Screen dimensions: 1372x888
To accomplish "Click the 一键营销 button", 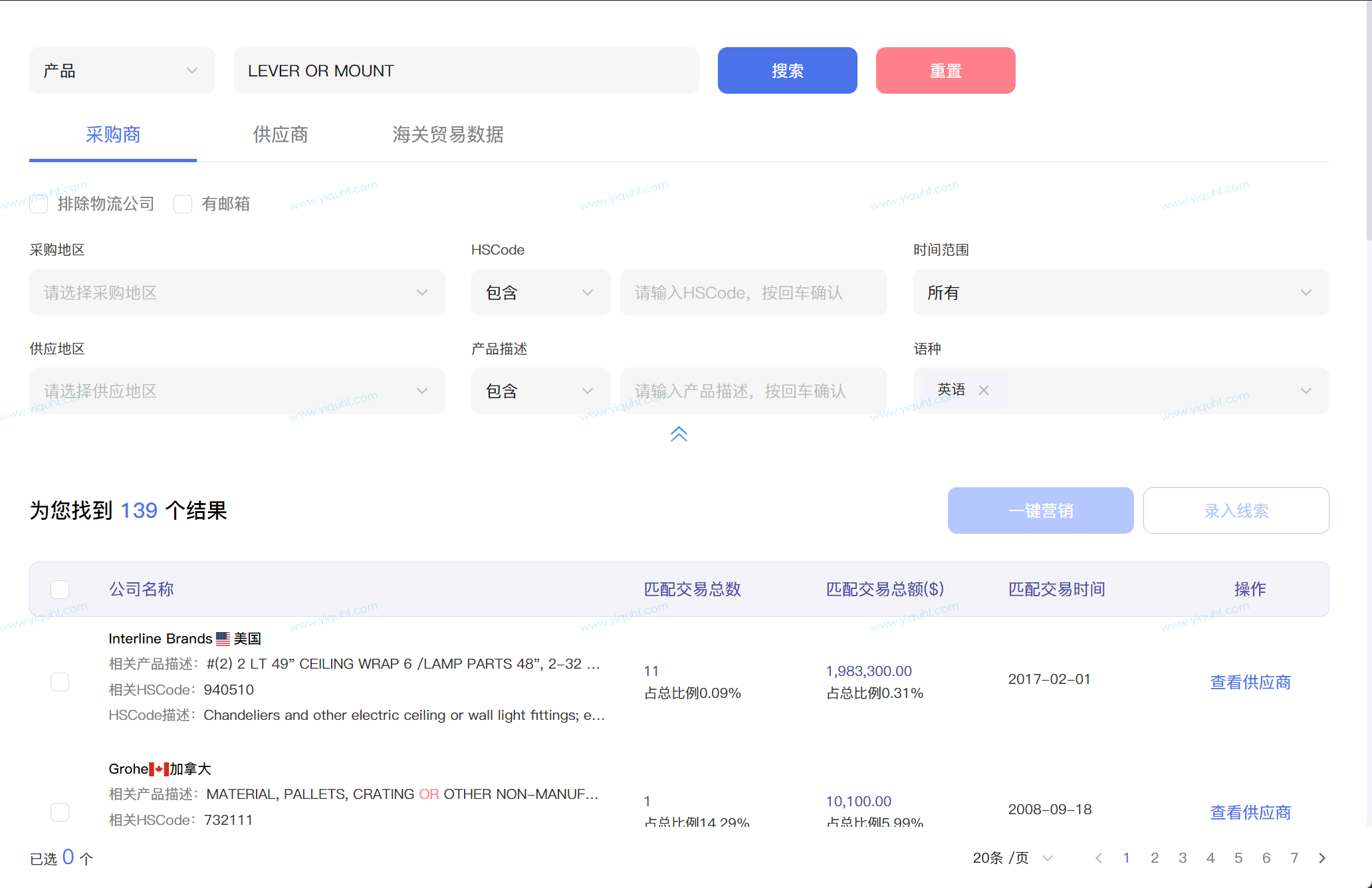I will [x=1040, y=510].
